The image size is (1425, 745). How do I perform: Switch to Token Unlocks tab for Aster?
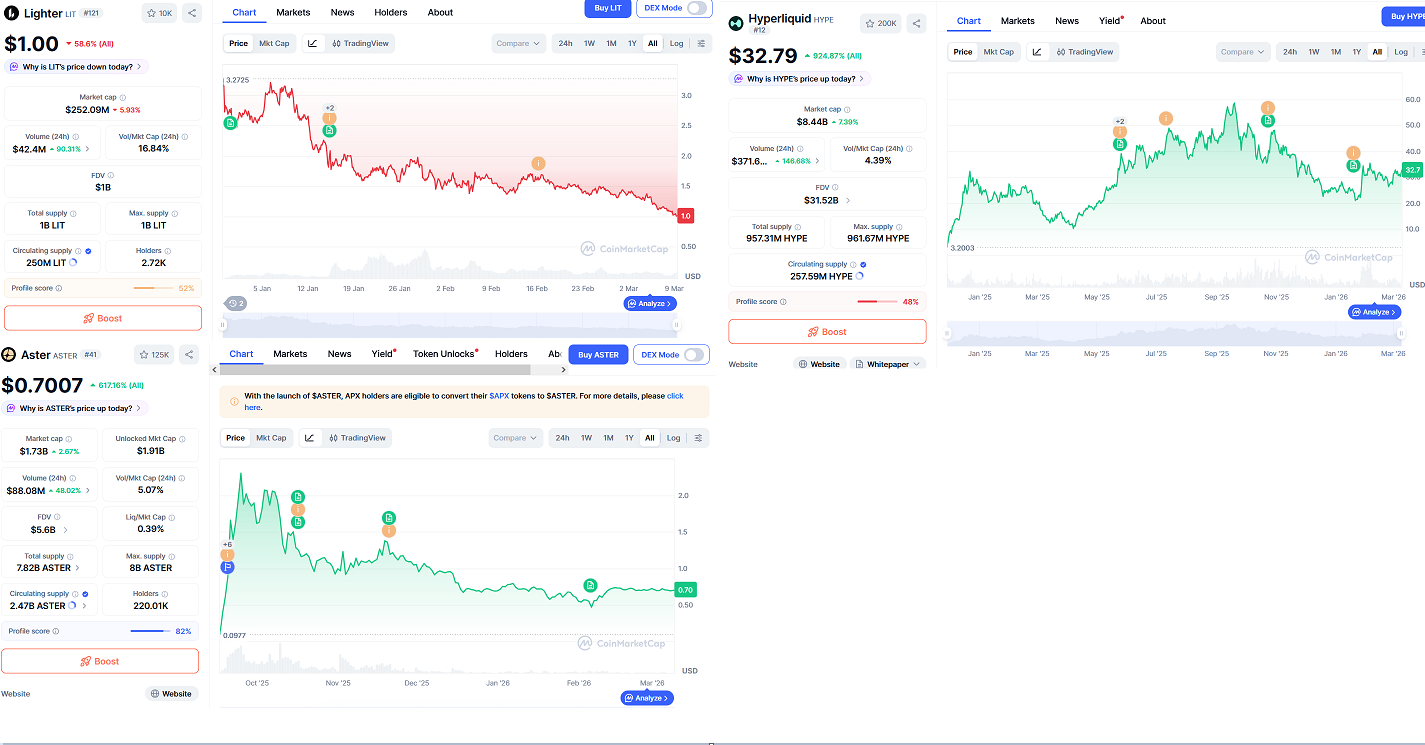(x=444, y=354)
